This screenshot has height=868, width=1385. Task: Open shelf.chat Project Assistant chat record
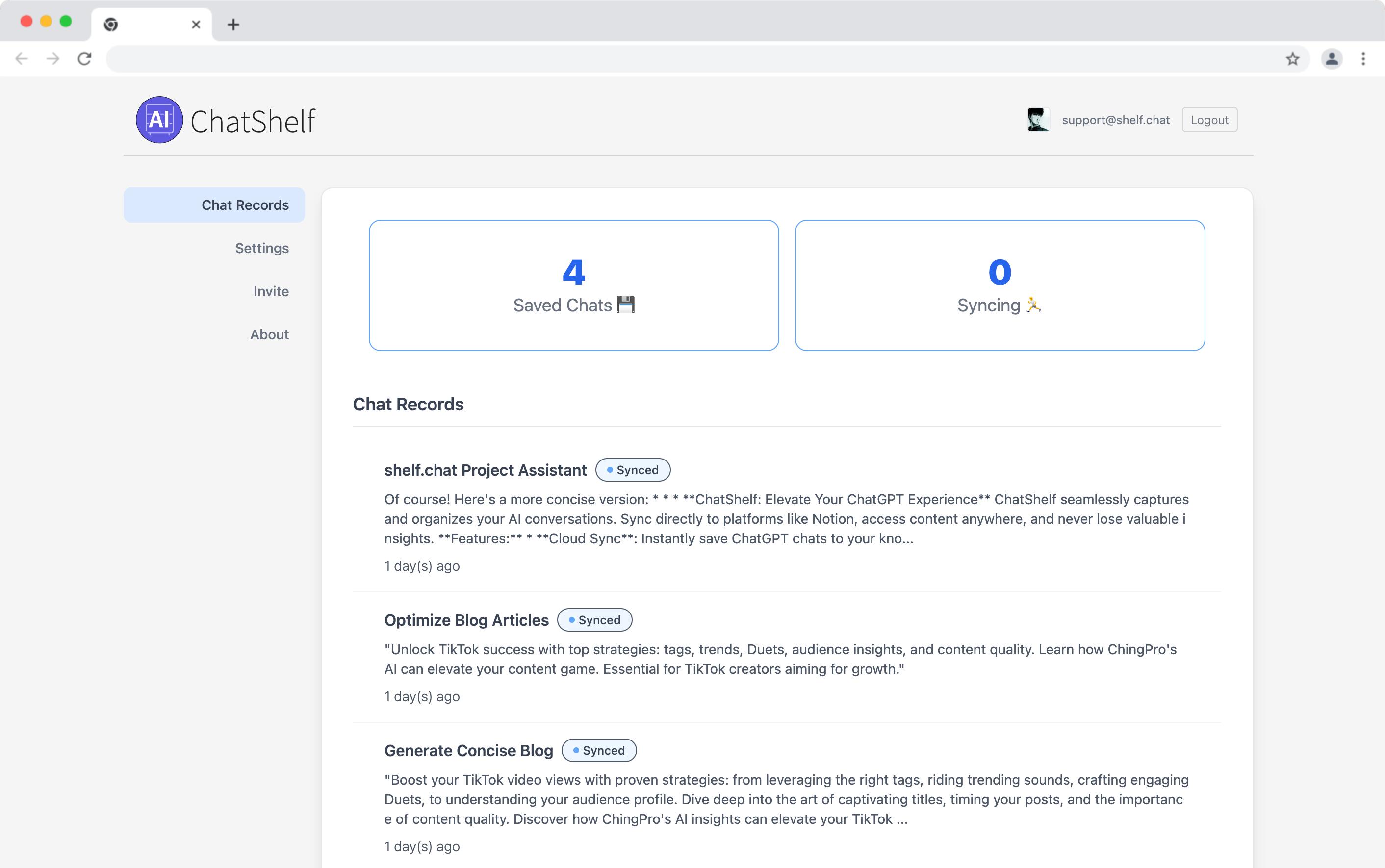[485, 470]
